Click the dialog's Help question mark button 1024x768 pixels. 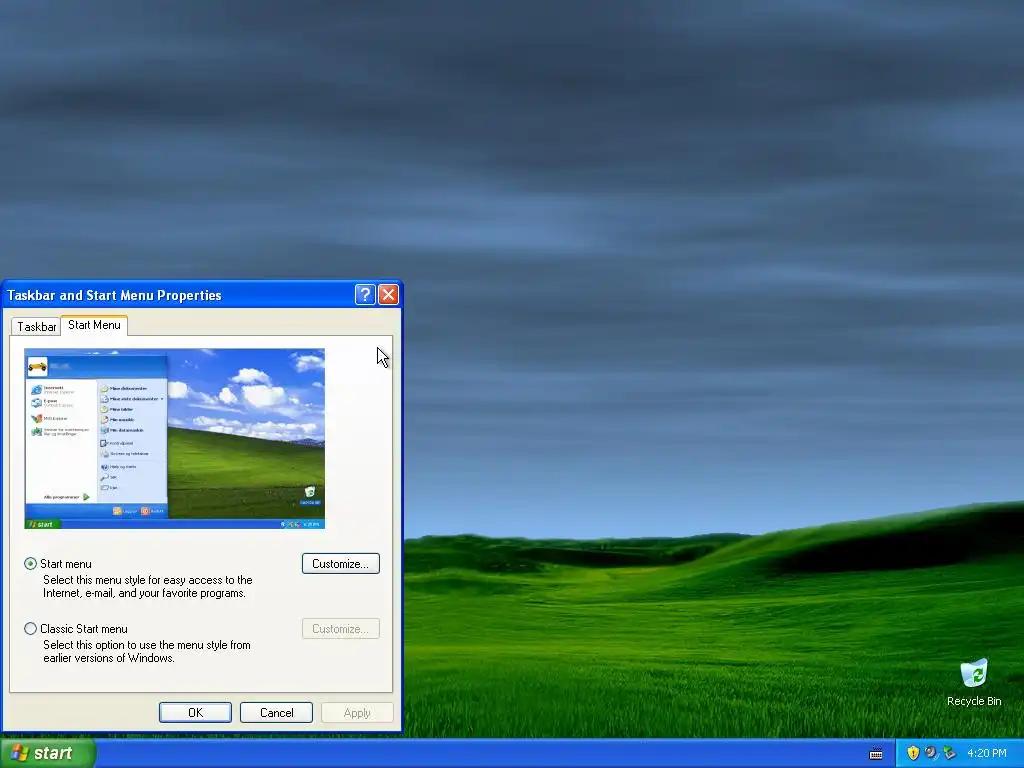[364, 295]
